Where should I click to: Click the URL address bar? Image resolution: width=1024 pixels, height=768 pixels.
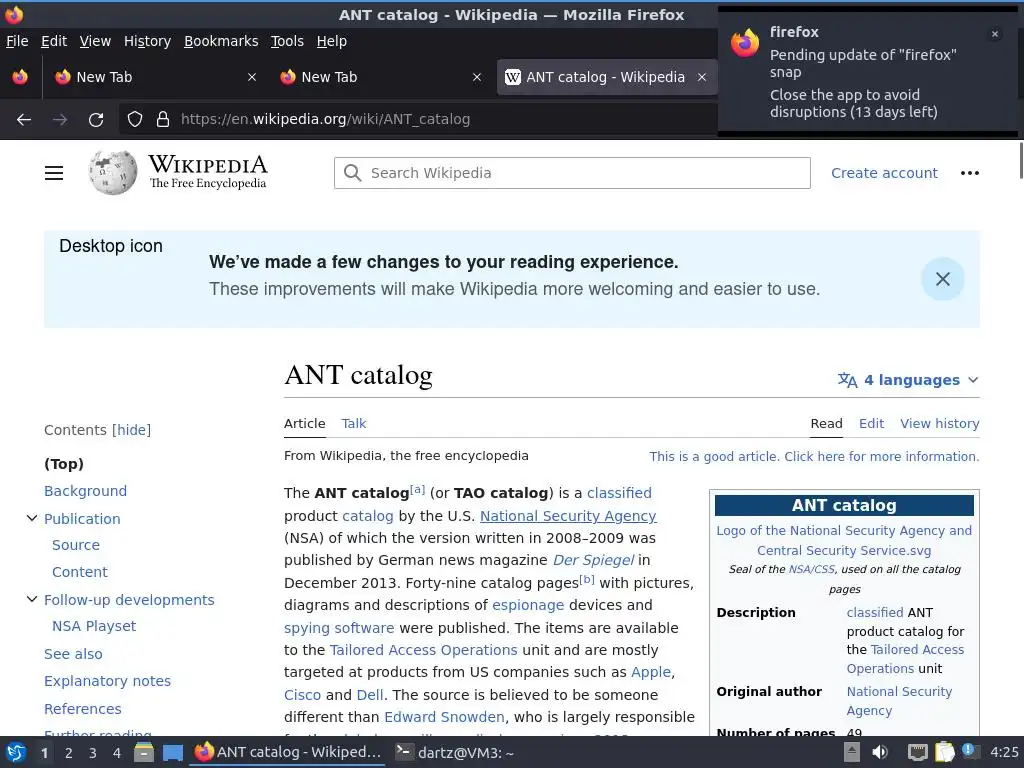pyautogui.click(x=418, y=120)
